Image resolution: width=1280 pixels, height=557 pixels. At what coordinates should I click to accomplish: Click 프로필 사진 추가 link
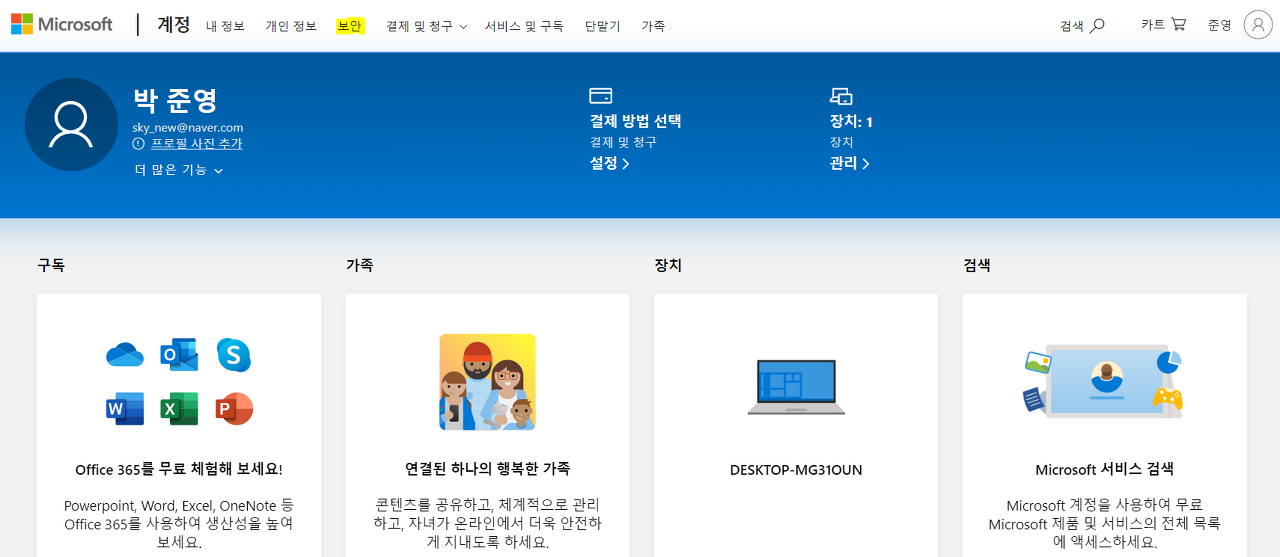pyautogui.click(x=197, y=144)
